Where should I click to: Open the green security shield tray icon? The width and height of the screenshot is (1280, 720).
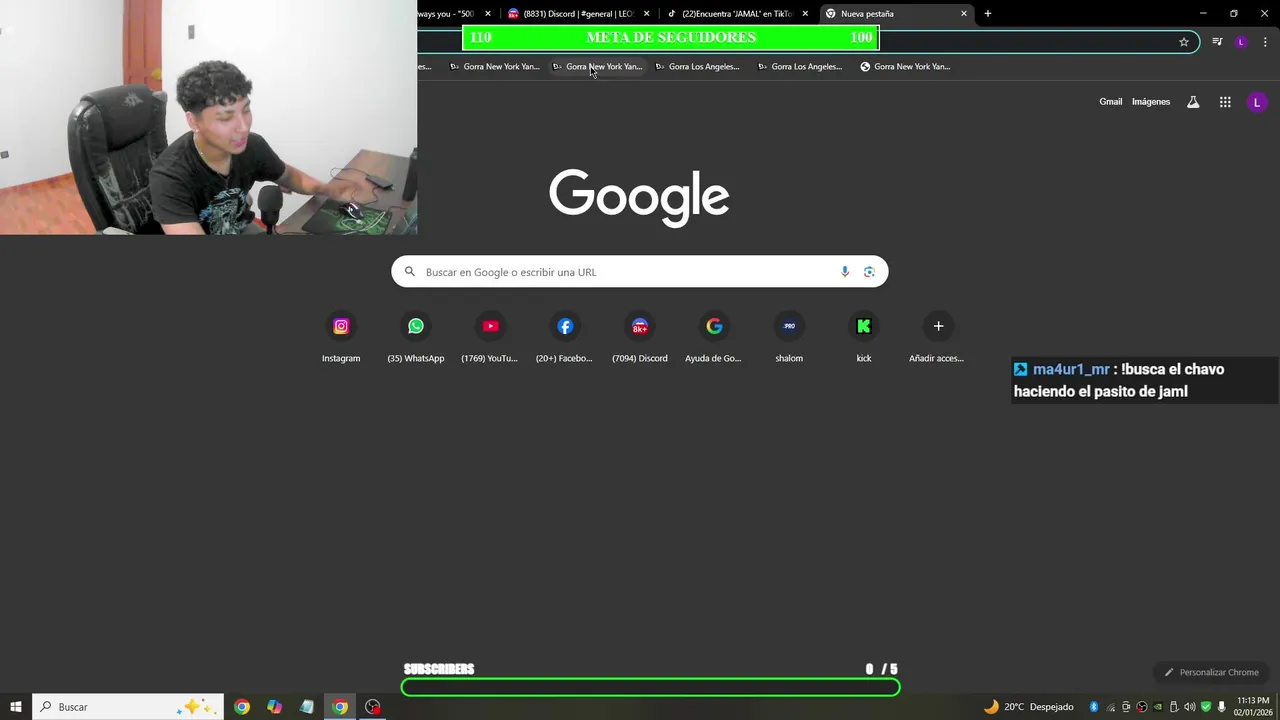(1206, 707)
